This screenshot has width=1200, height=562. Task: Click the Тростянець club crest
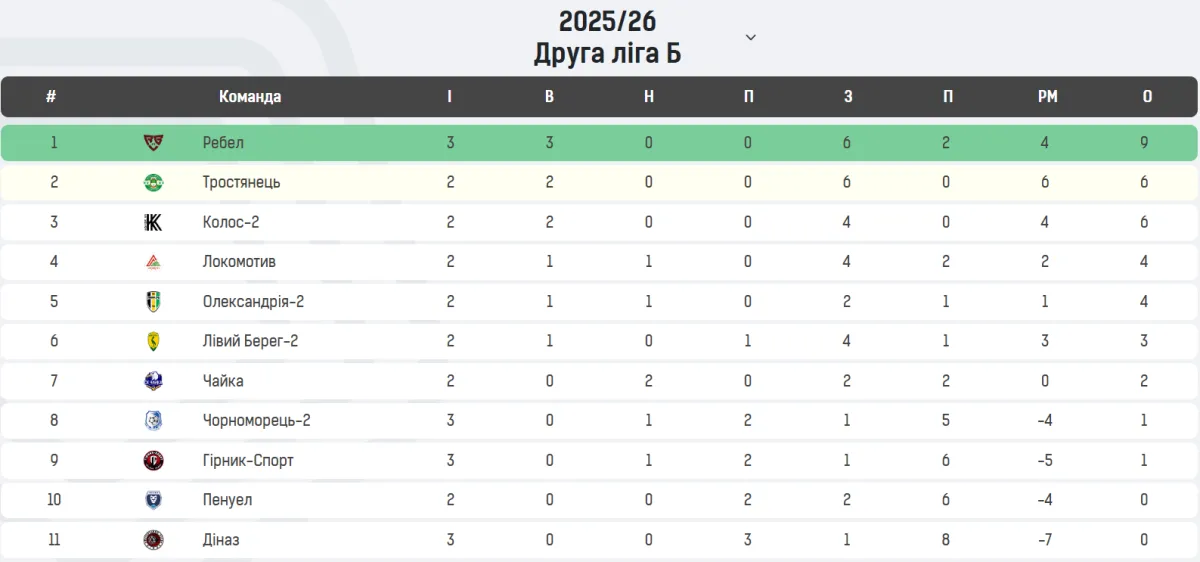[x=153, y=182]
